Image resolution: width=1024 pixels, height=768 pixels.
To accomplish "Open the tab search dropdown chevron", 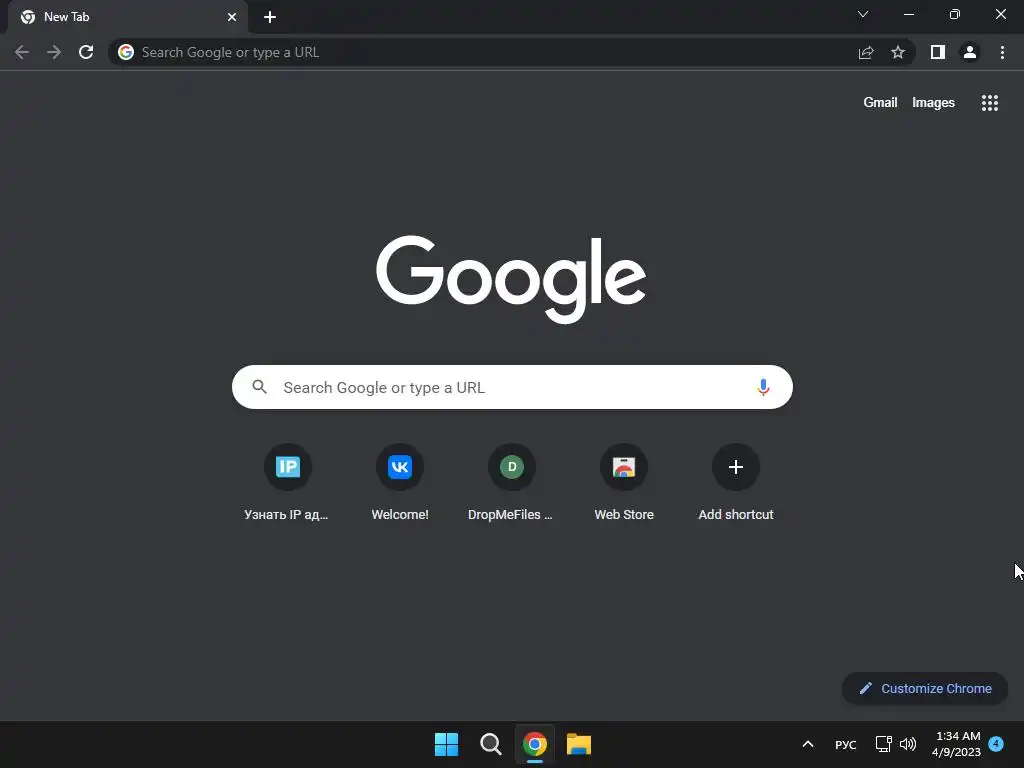I will click(x=863, y=14).
